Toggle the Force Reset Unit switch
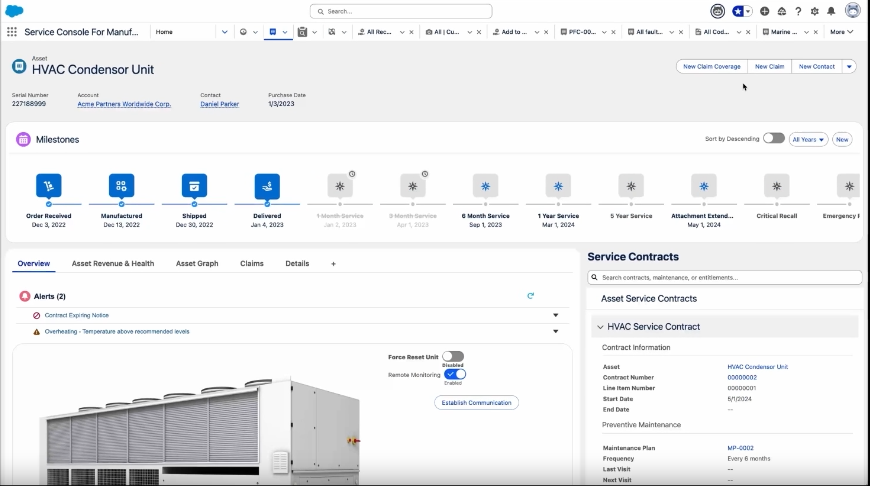 tap(453, 356)
